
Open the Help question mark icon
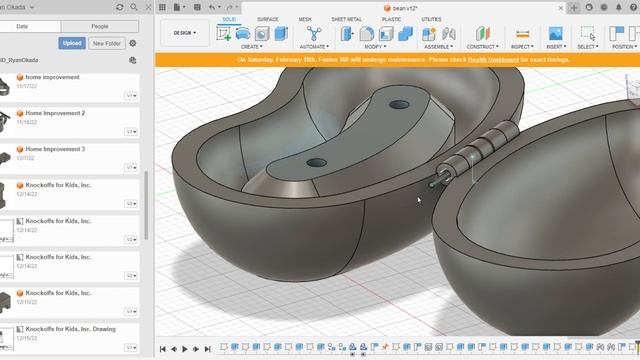tap(633, 7)
